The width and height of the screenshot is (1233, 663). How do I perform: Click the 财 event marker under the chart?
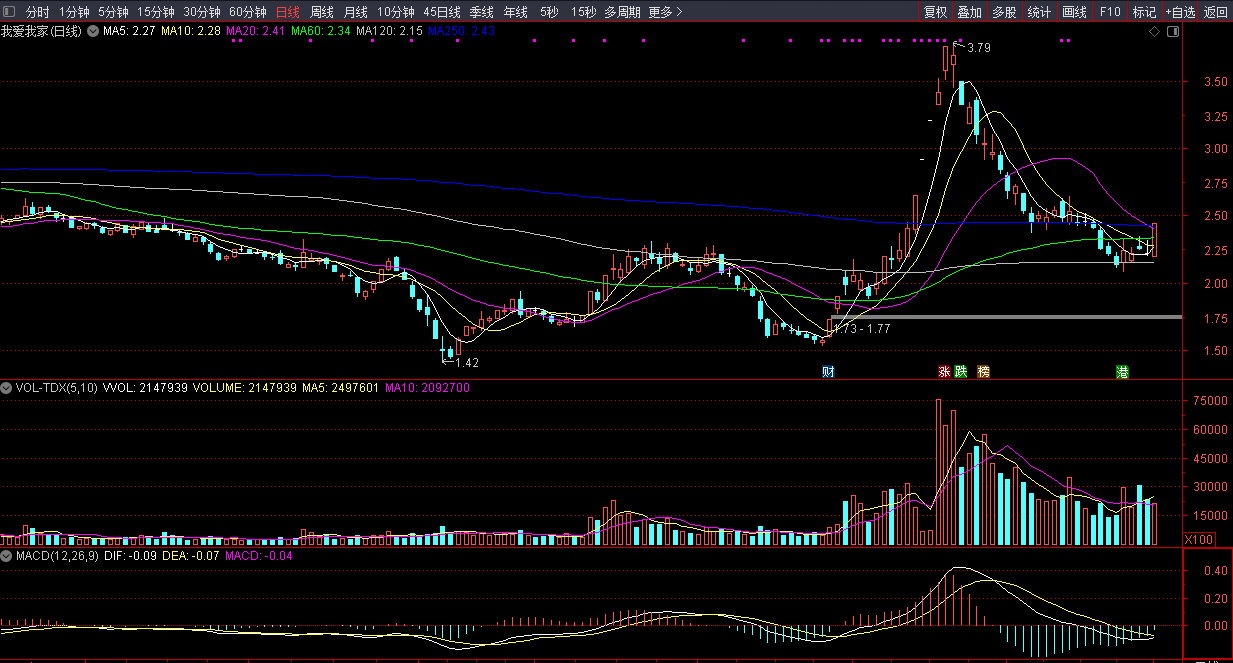pos(828,372)
